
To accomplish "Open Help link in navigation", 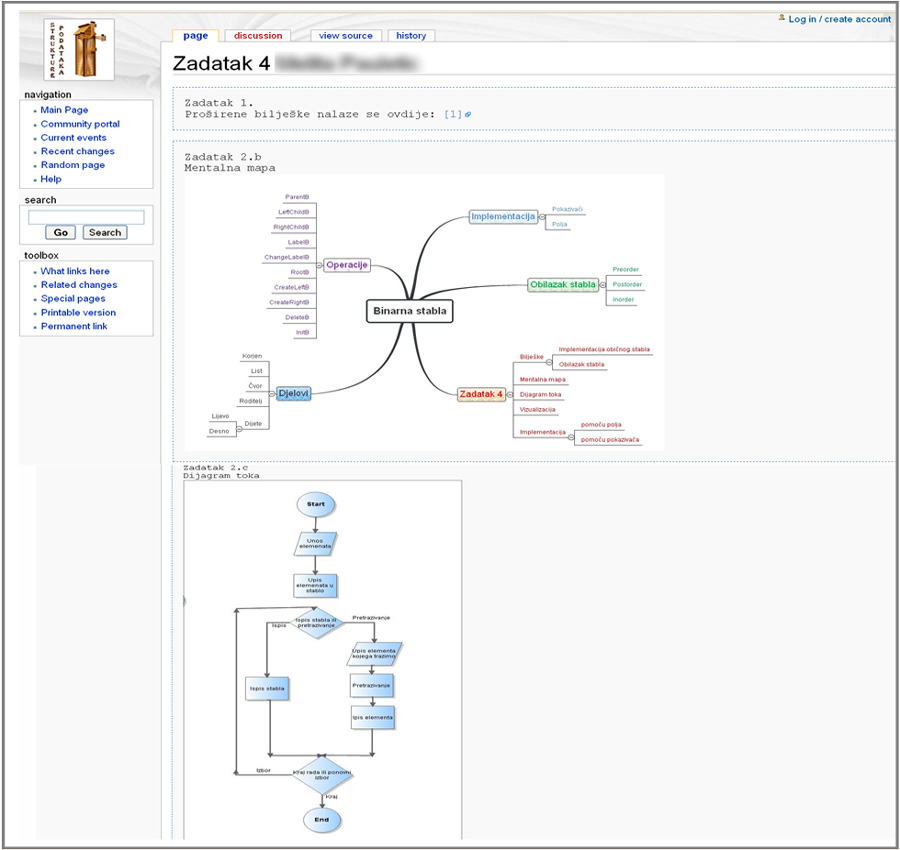I will tap(51, 179).
